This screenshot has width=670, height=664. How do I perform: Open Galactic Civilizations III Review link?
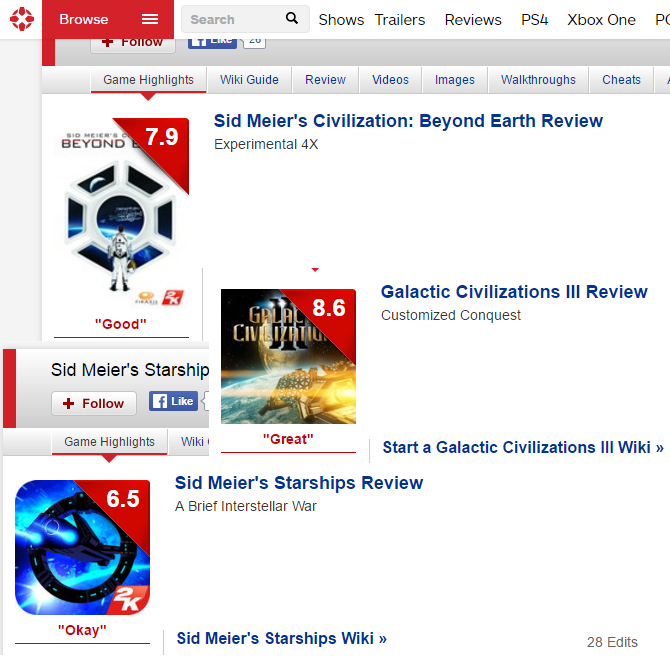(514, 292)
